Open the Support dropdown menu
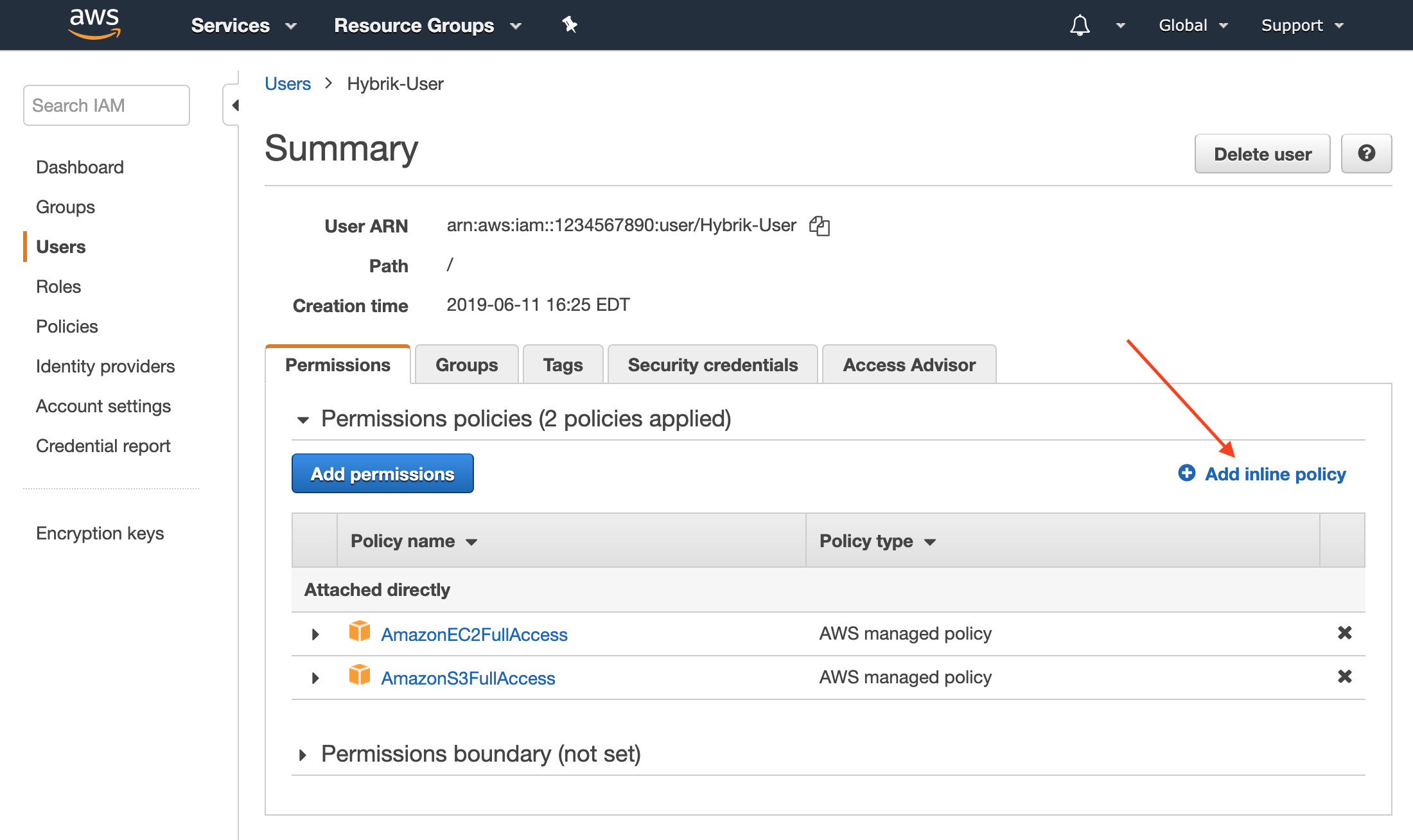This screenshot has height=840, width=1413. [1303, 26]
